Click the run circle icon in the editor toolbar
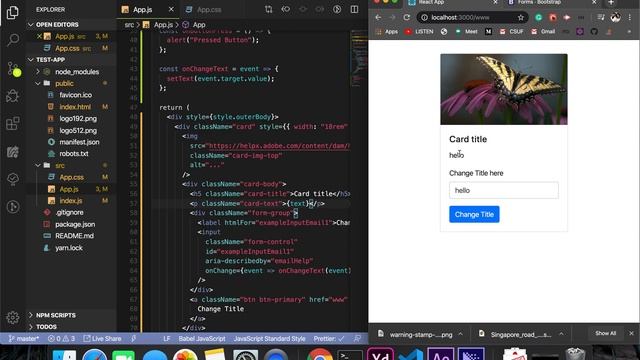Screen dimensions: 640x360 (337, 9)
